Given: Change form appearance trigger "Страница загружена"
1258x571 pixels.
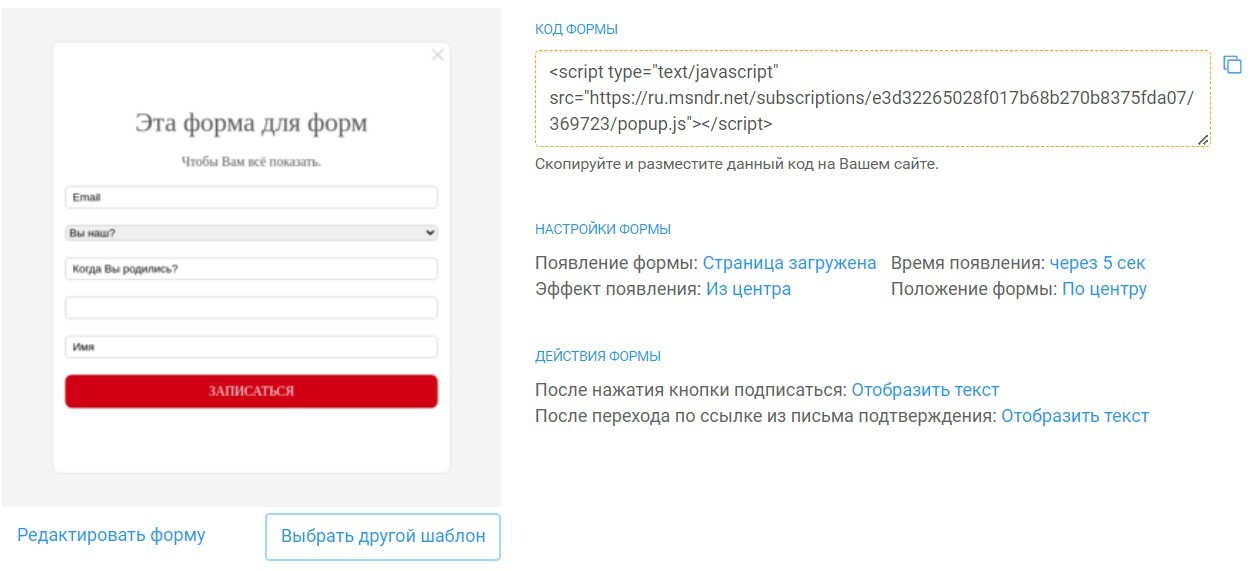Looking at the screenshot, I should point(789,263).
